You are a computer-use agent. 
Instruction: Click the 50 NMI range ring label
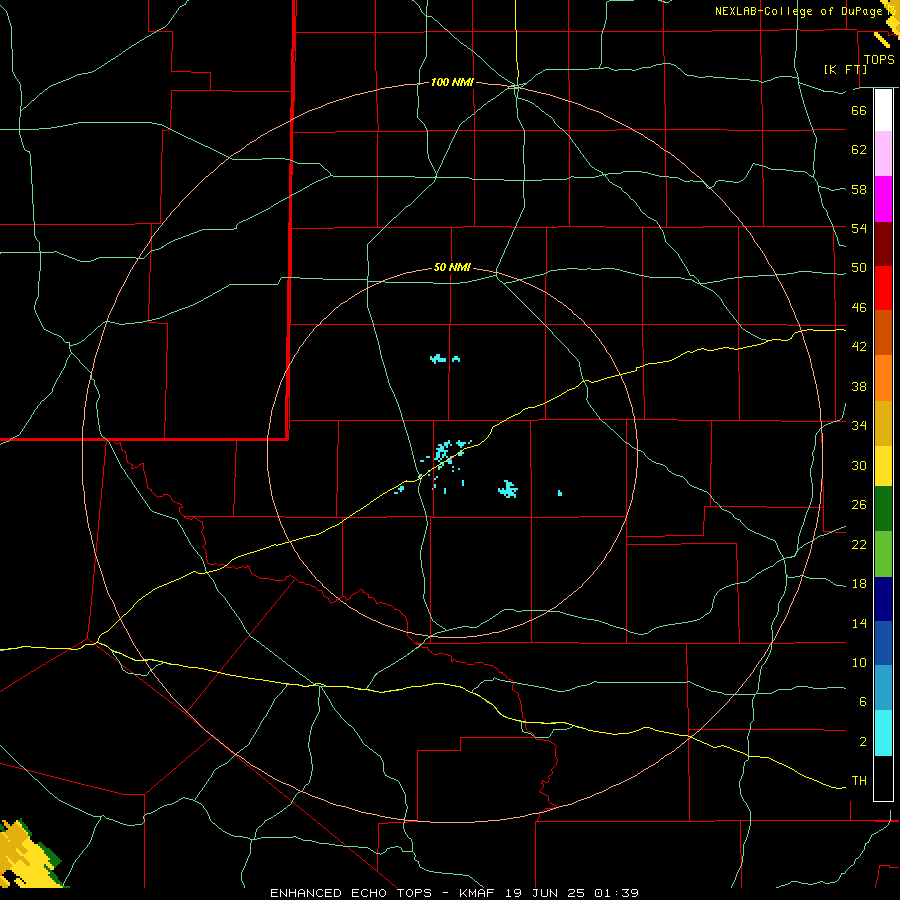452,267
